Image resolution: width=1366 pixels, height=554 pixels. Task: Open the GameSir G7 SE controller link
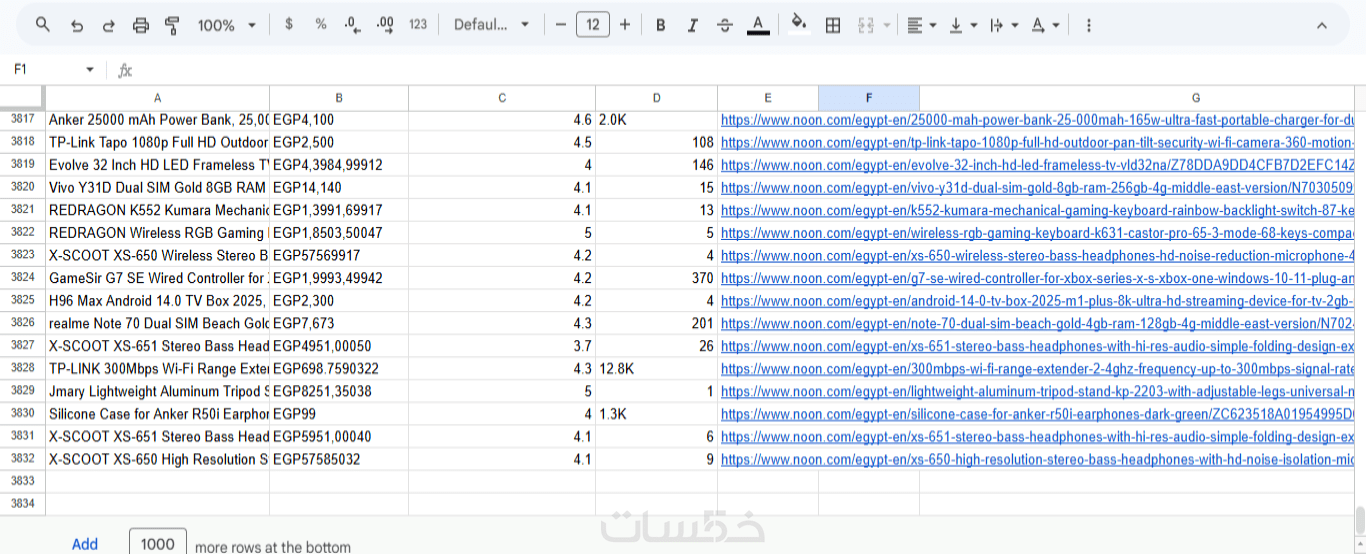pyautogui.click(x=1036, y=278)
